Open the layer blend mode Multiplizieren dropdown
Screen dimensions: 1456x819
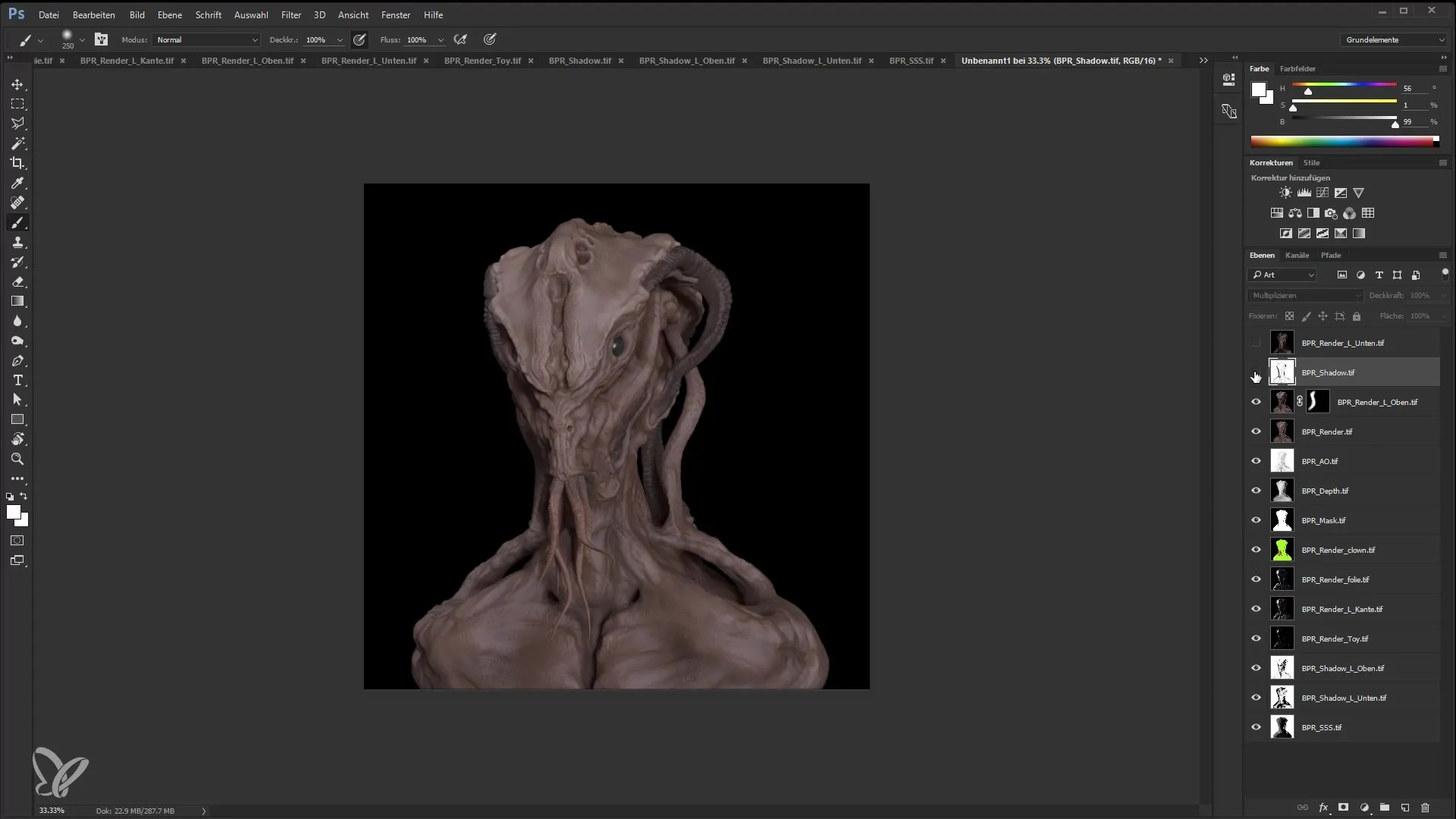pyautogui.click(x=1305, y=296)
